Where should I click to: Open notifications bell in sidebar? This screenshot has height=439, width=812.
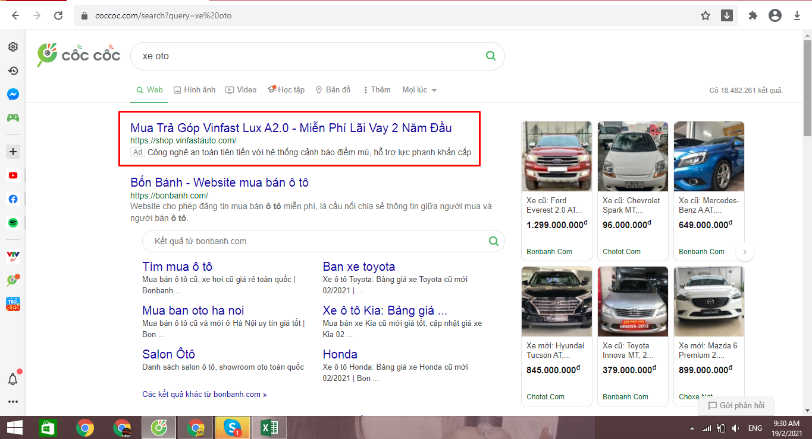tap(13, 379)
